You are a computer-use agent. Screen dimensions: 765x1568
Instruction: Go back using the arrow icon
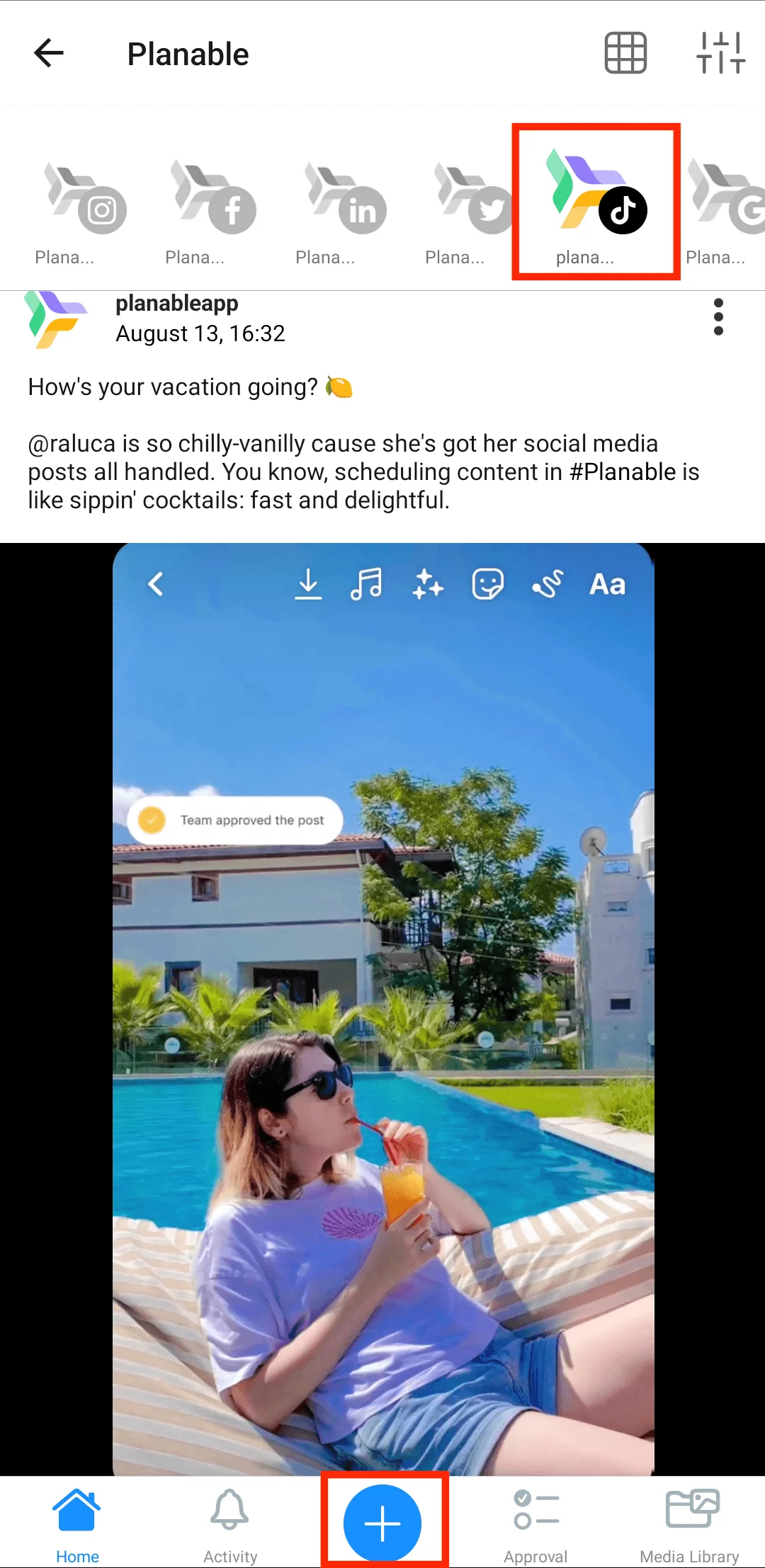(x=49, y=53)
